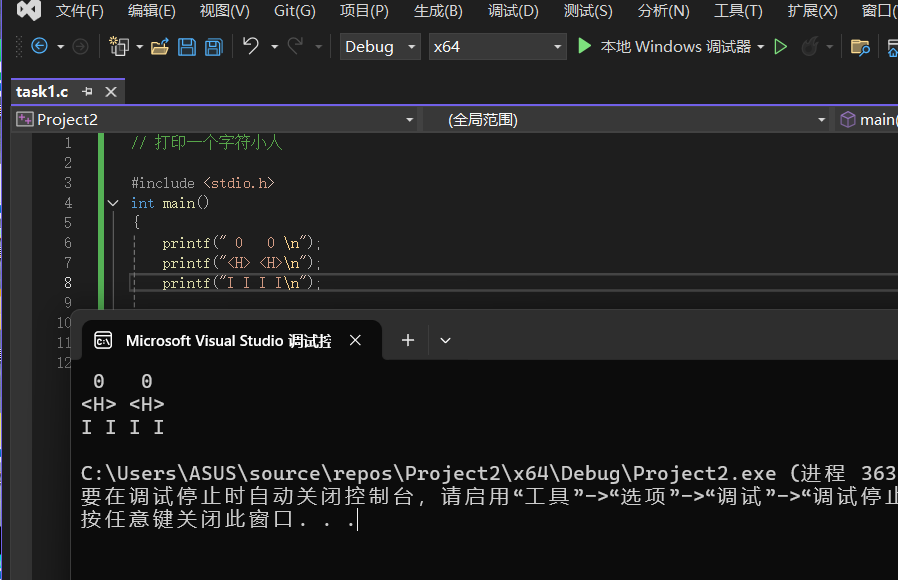Save task1.c with the single-disk save icon

[187, 47]
